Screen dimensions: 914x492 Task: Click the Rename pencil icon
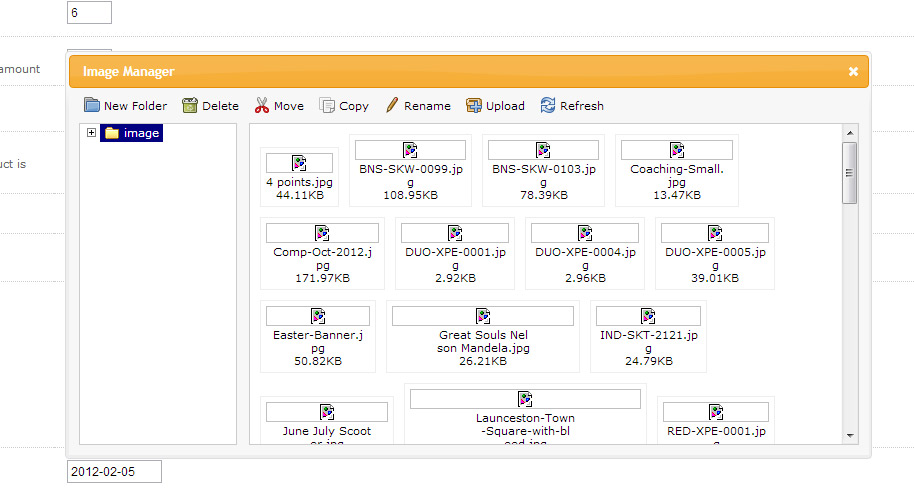coord(392,106)
